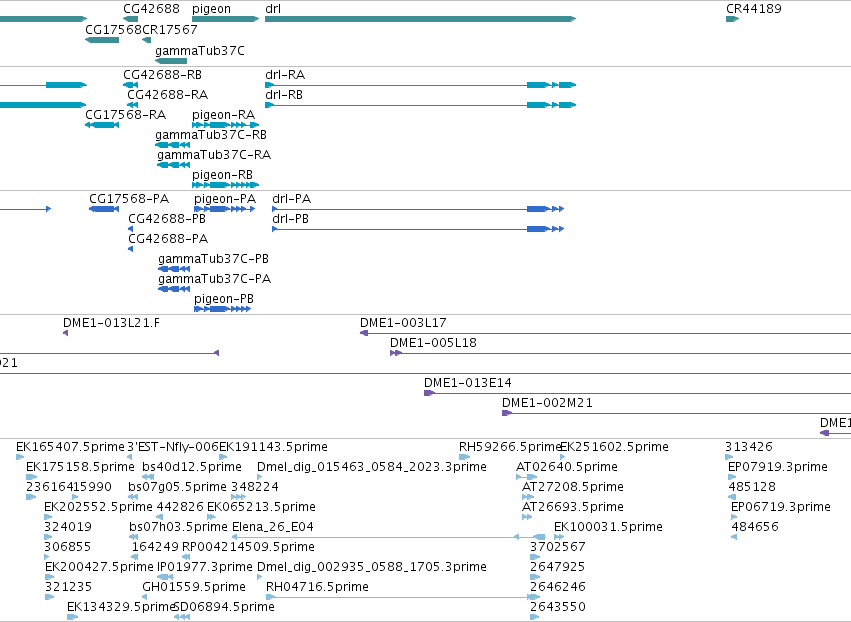Screen dimensions: 851x622
Task: Click the IP01977.3prime EST label
Action: point(205,568)
